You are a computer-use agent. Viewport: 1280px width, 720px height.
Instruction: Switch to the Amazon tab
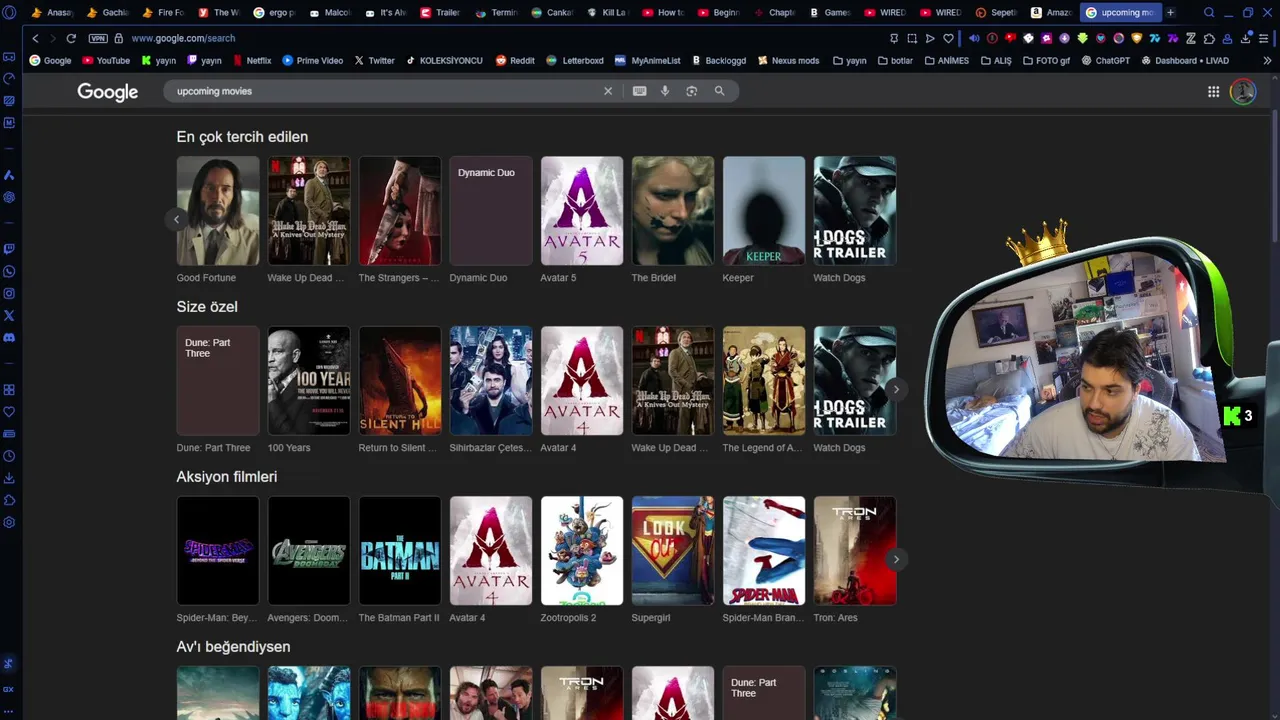click(1051, 12)
